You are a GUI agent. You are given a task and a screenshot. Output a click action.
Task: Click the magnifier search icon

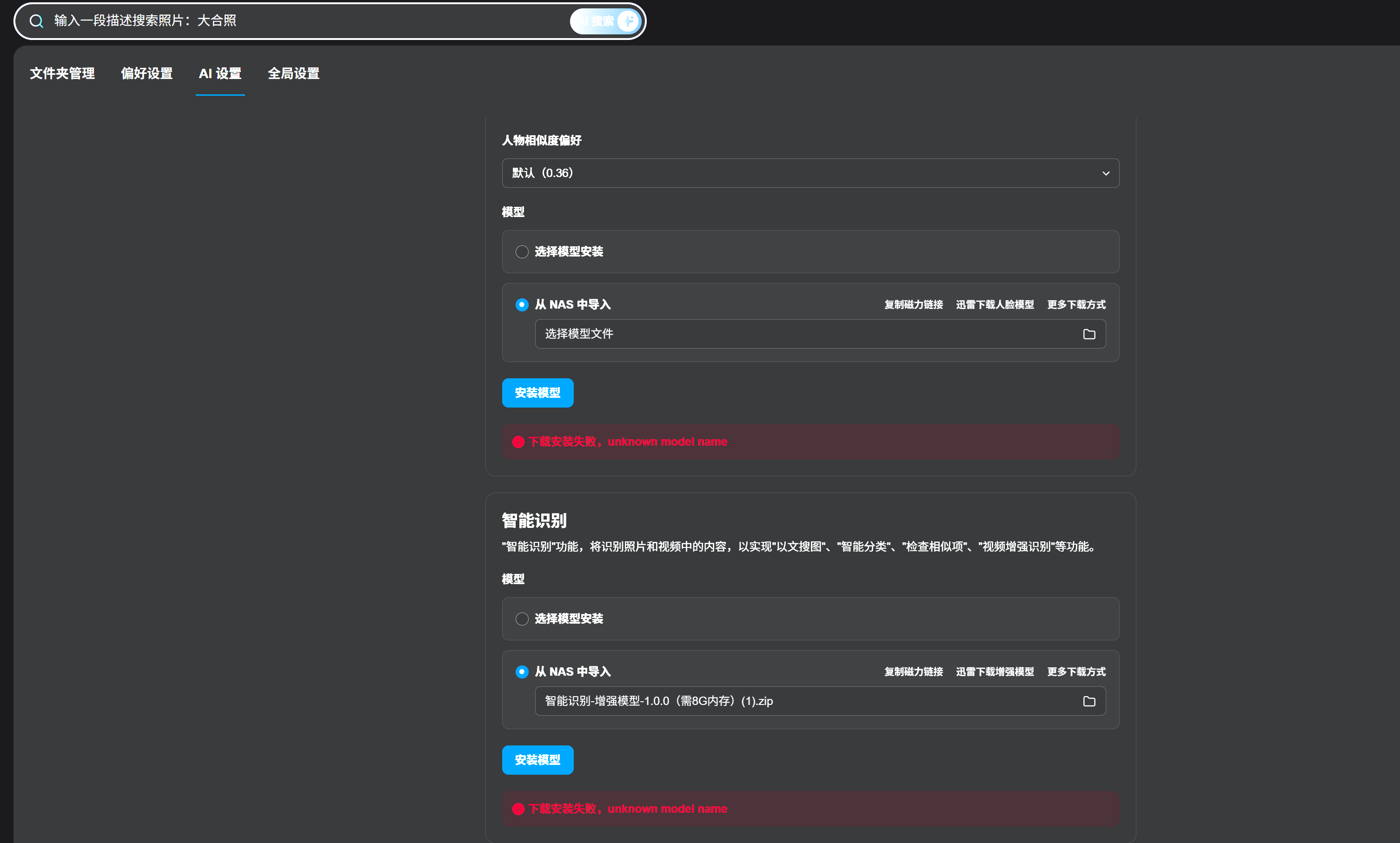[36, 21]
